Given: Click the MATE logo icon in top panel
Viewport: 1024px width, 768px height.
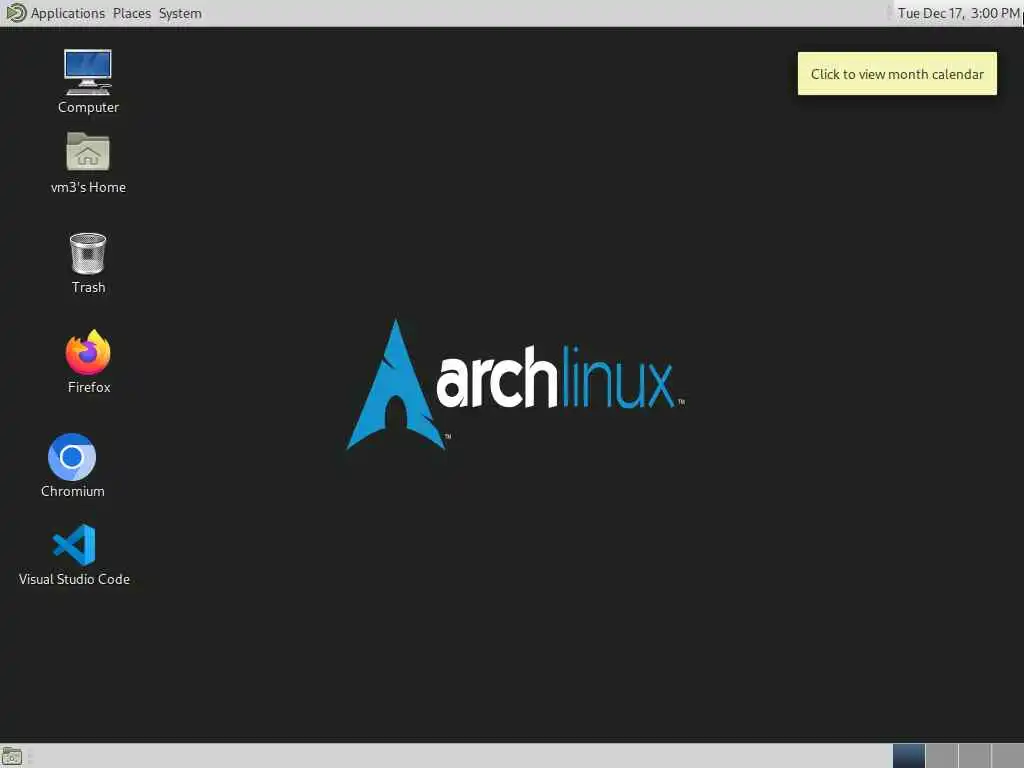Looking at the screenshot, I should point(15,12).
